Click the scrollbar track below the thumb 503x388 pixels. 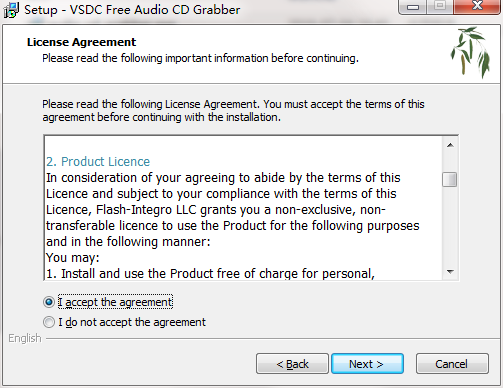click(x=450, y=225)
